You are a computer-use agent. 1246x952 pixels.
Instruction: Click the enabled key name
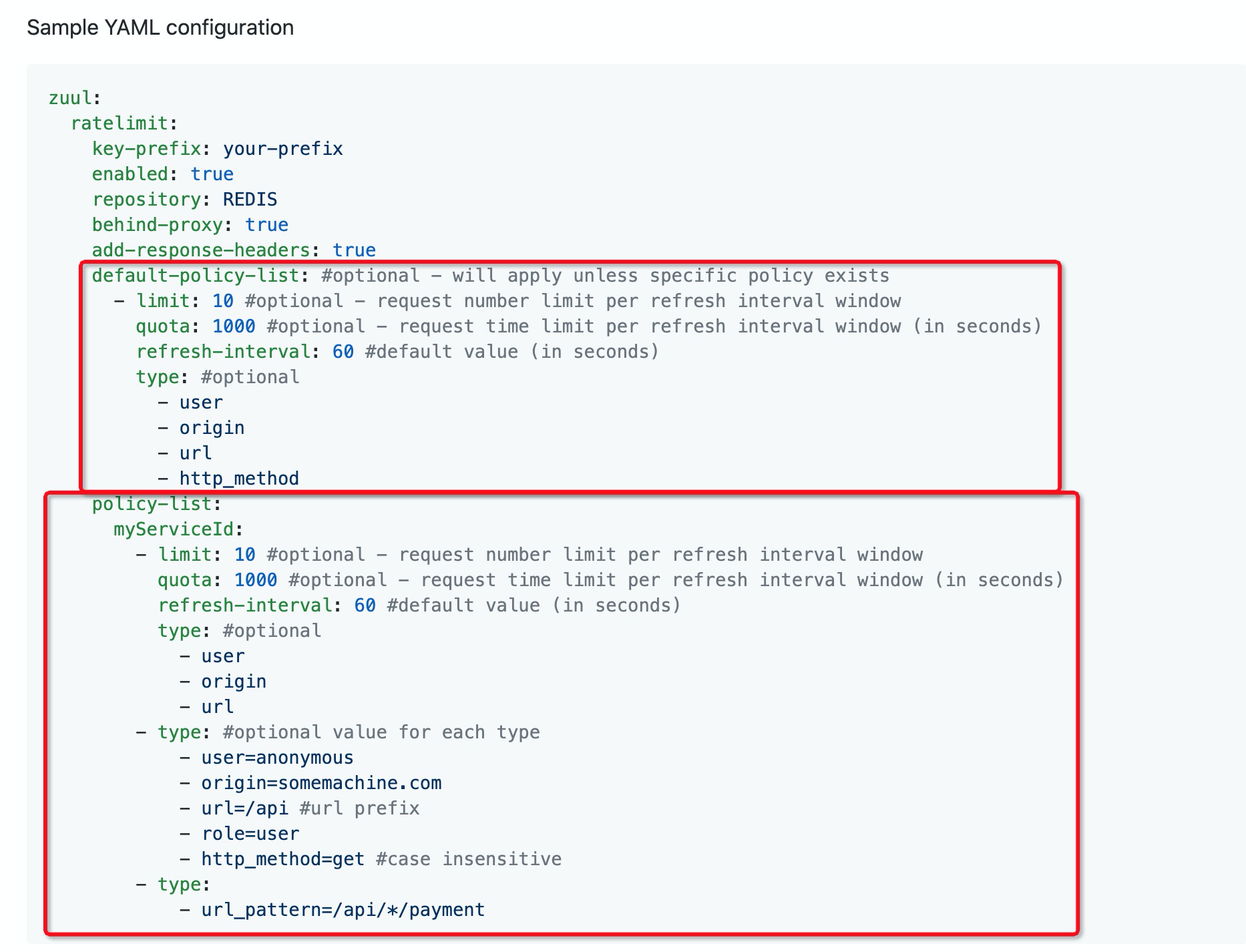(x=130, y=174)
